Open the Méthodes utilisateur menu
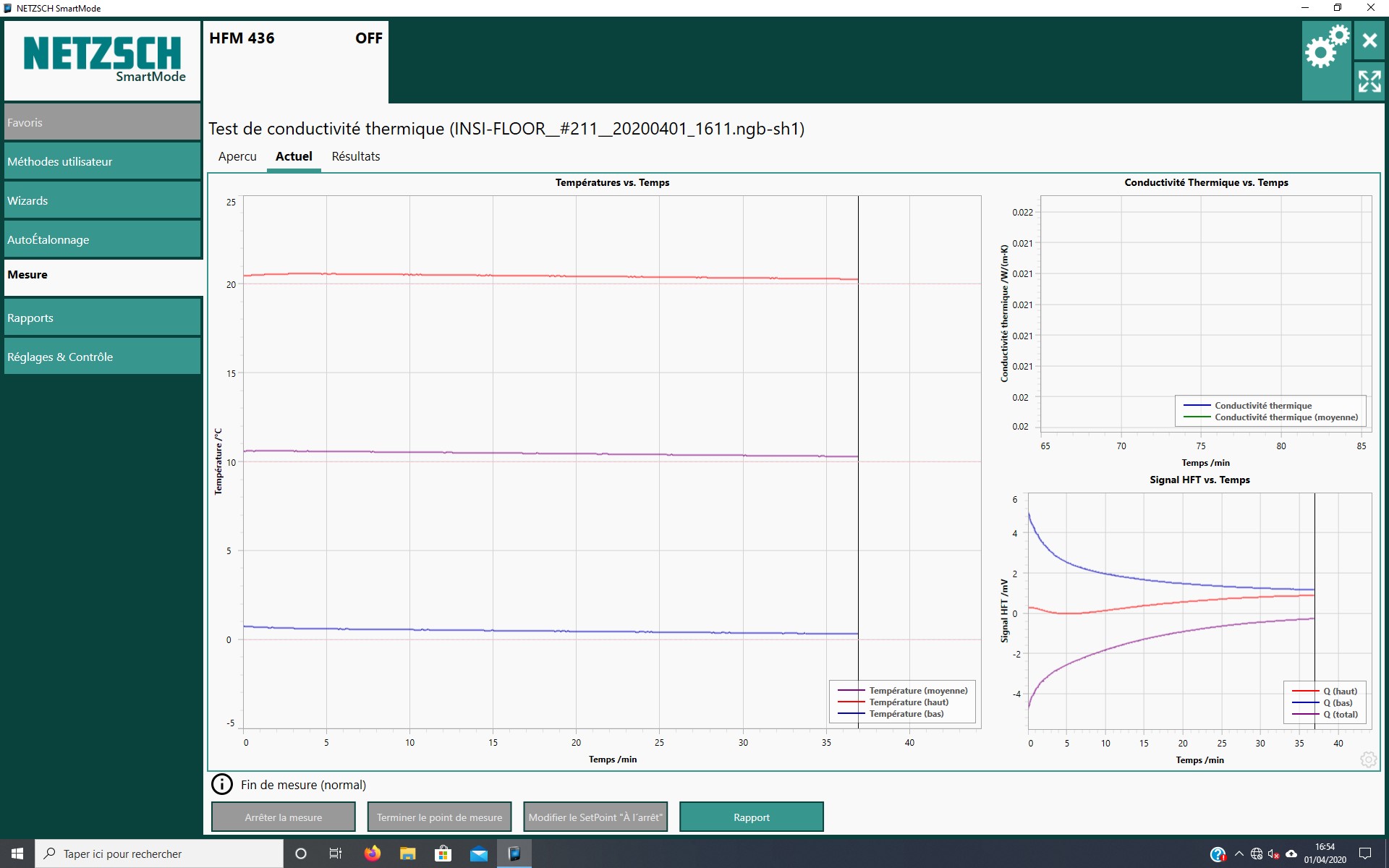 pyautogui.click(x=102, y=161)
